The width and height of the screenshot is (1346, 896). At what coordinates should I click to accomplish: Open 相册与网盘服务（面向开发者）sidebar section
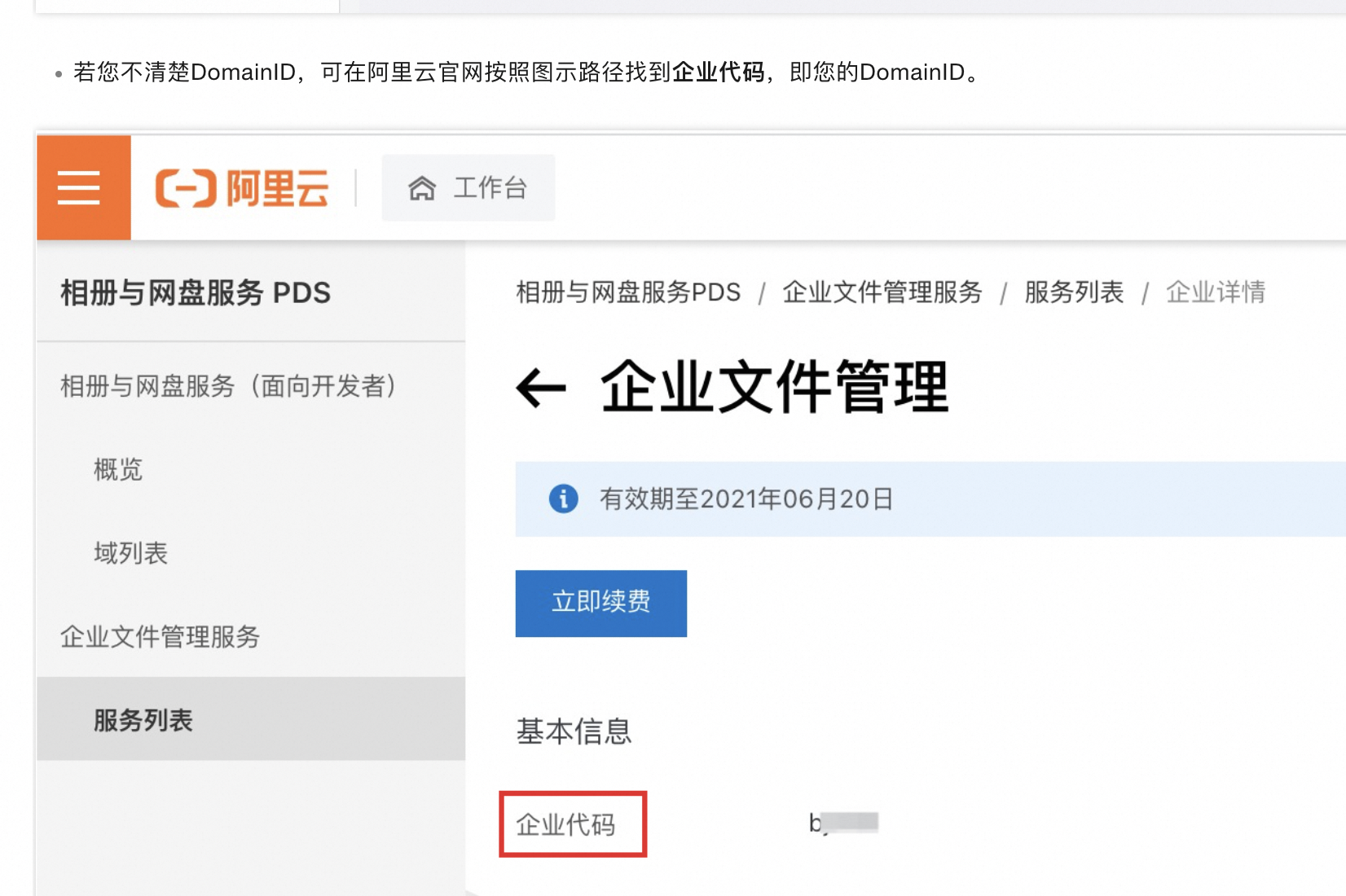tap(228, 385)
